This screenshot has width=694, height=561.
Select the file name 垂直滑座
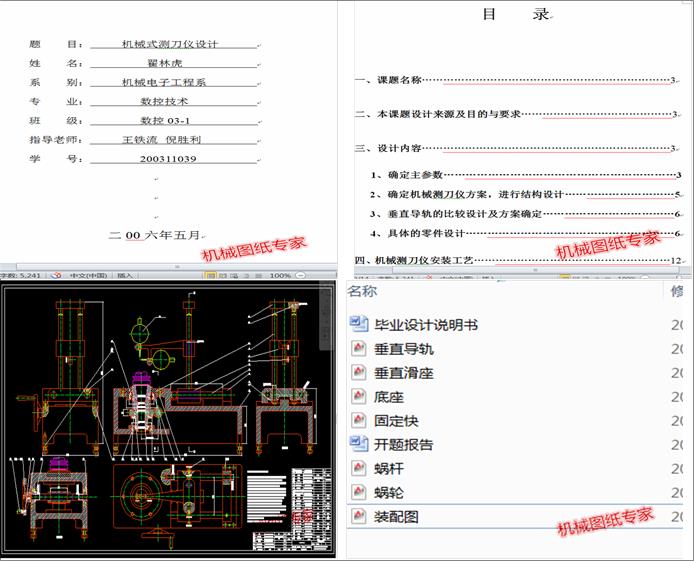(x=404, y=373)
